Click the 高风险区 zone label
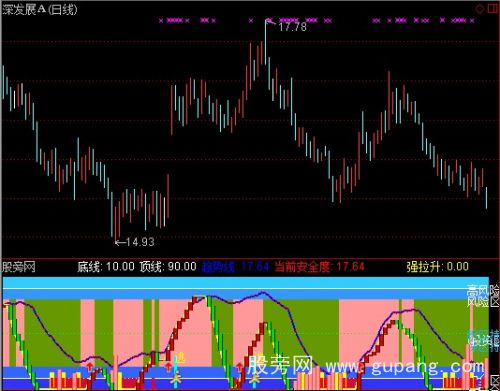Viewport: 500px width, 391px height. pyautogui.click(x=483, y=291)
